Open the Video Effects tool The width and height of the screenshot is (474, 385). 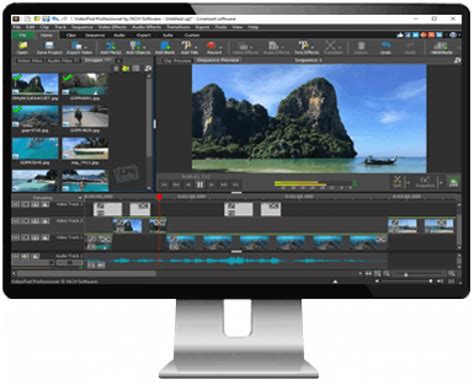[245, 48]
